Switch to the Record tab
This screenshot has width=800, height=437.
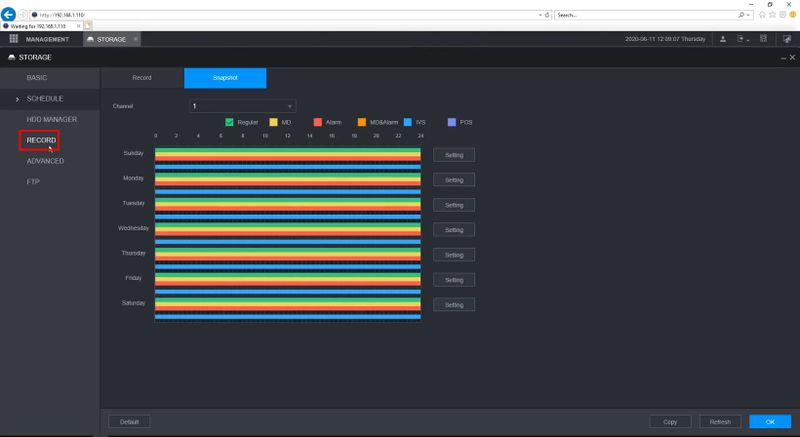coord(142,78)
